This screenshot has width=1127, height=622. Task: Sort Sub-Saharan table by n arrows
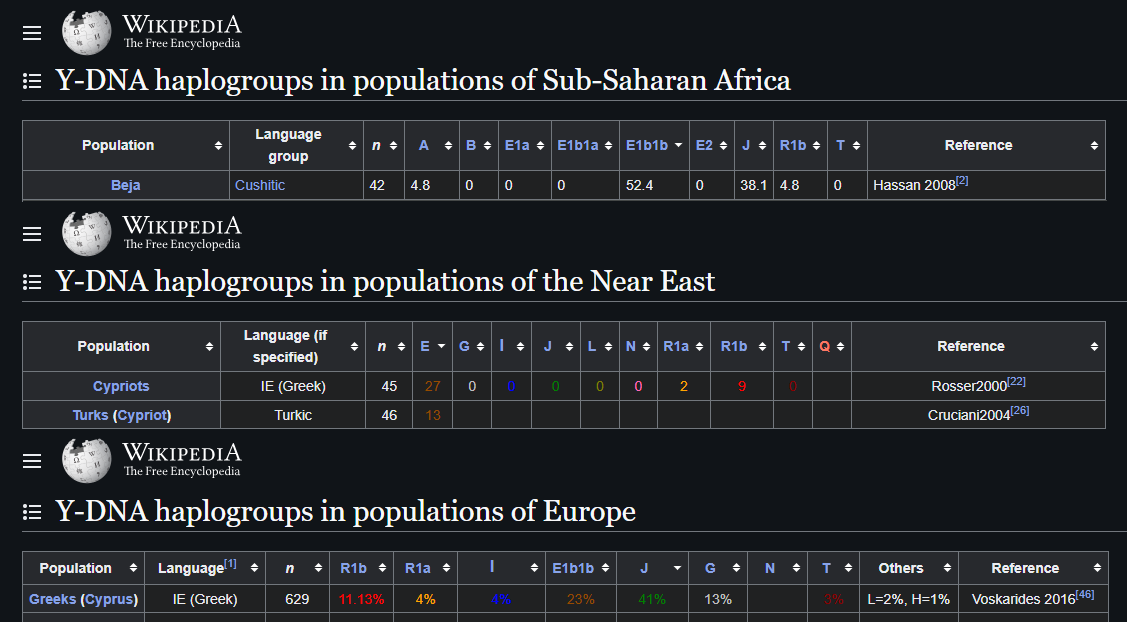[x=393, y=146]
